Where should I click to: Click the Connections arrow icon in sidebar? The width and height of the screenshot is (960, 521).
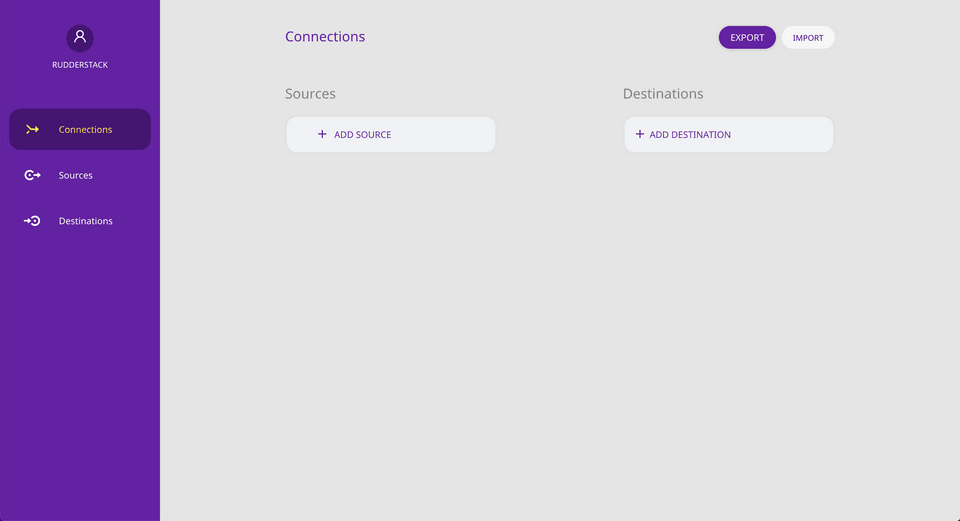pos(33,129)
